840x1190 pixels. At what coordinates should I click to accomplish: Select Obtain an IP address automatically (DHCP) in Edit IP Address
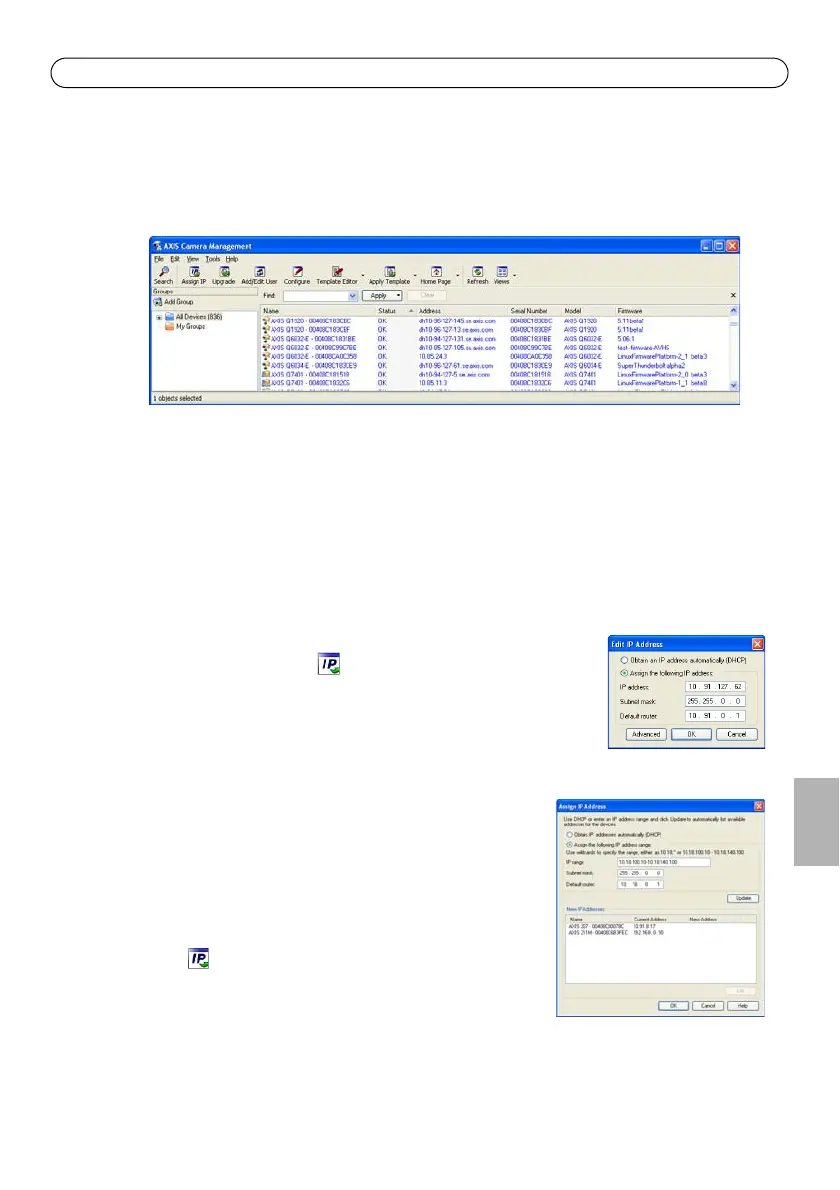point(624,660)
